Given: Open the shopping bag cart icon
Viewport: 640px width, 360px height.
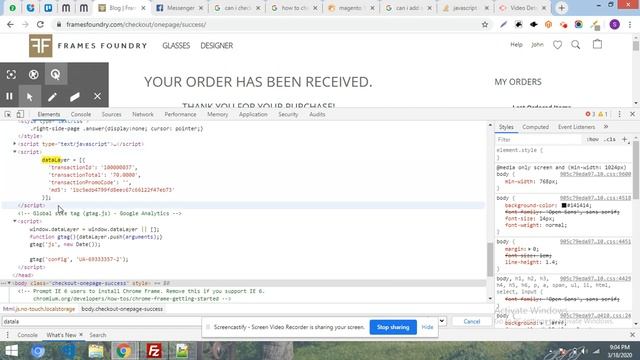Looking at the screenshot, I should [x=597, y=44].
